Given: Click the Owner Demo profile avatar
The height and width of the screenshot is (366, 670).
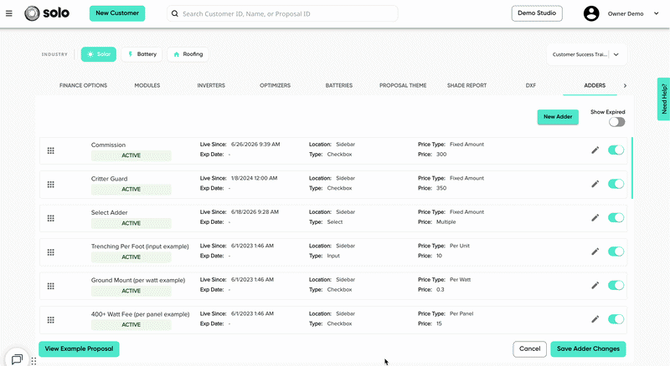Looking at the screenshot, I should (x=591, y=14).
